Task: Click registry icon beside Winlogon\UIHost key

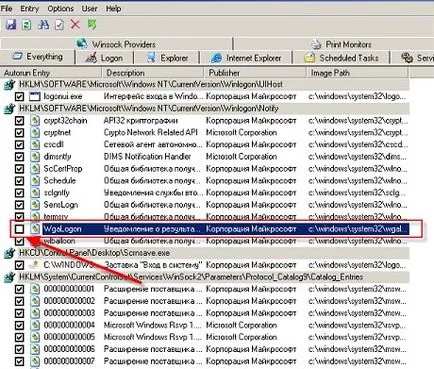Action: click(x=10, y=85)
